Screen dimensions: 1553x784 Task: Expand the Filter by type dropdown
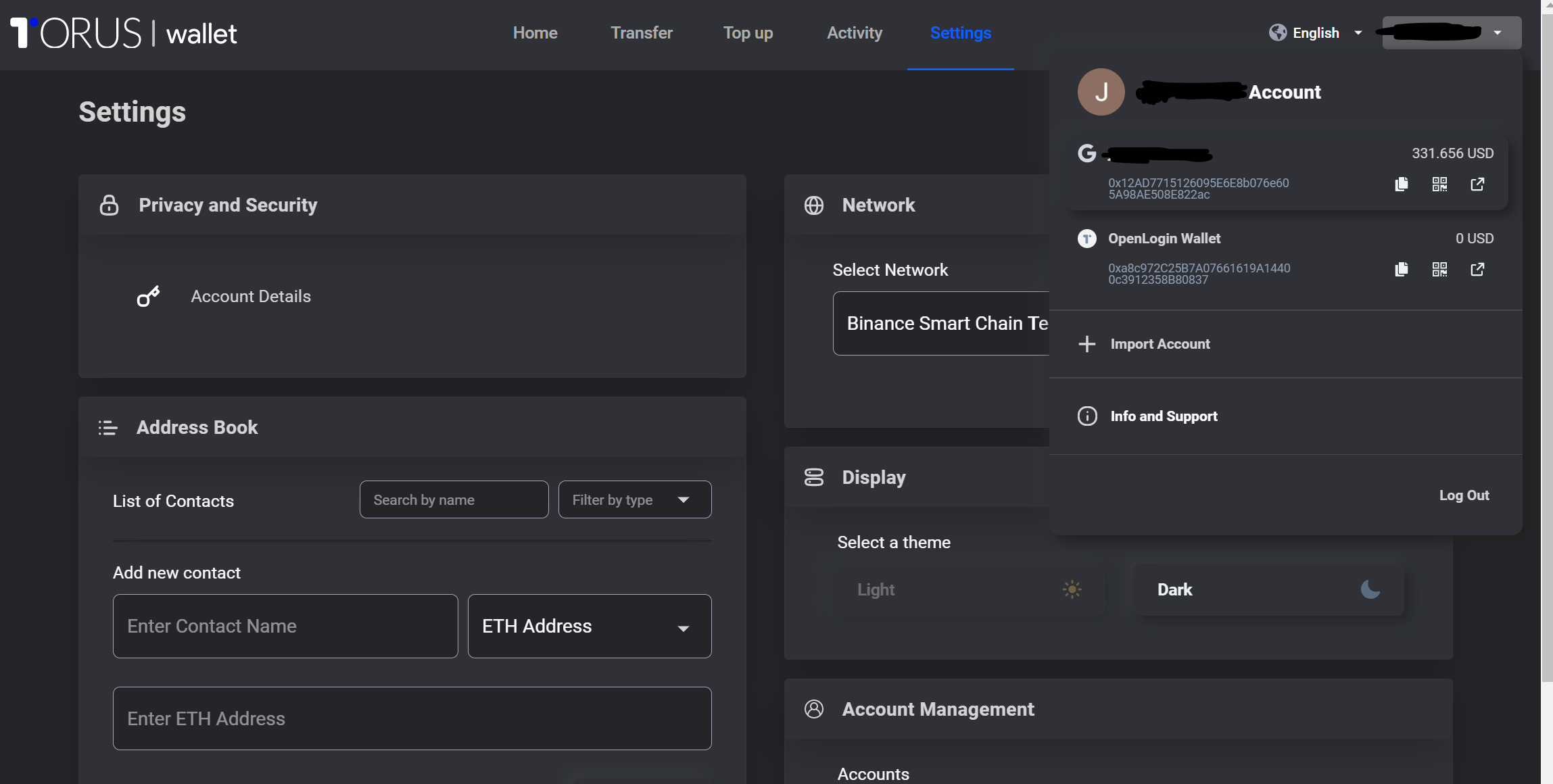coord(634,499)
